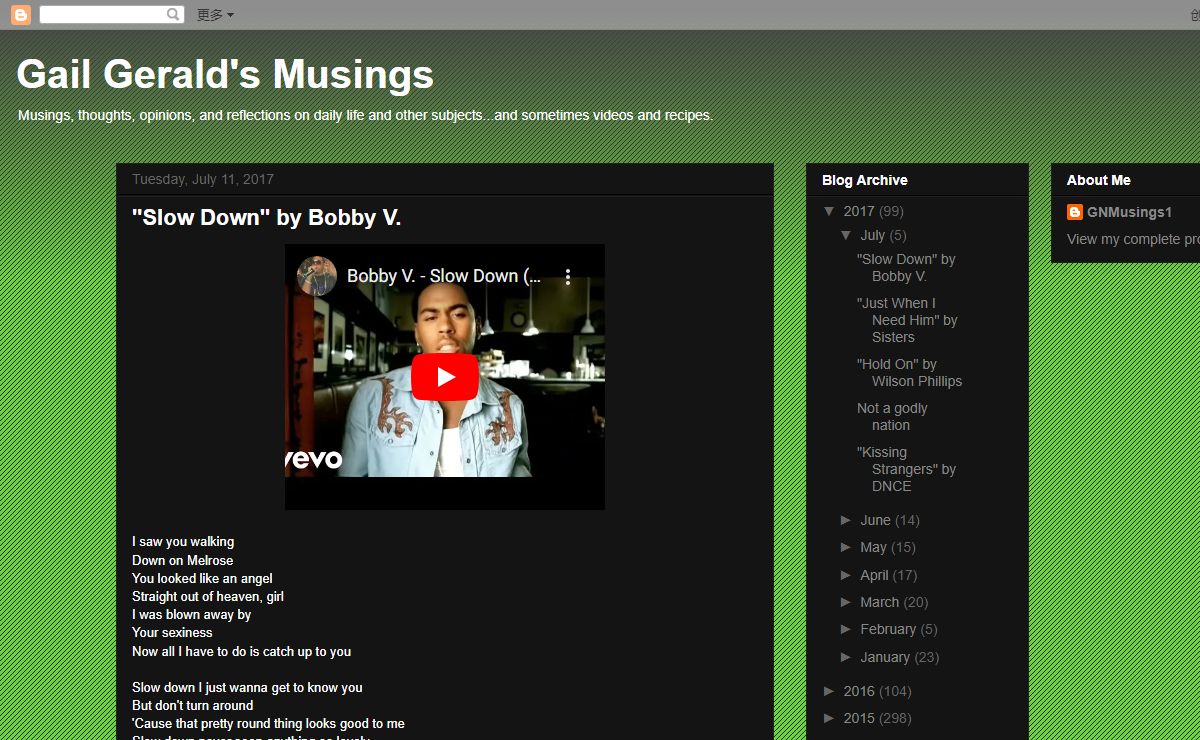1200x740 pixels.
Task: Open the May archive link
Action: pos(873,547)
